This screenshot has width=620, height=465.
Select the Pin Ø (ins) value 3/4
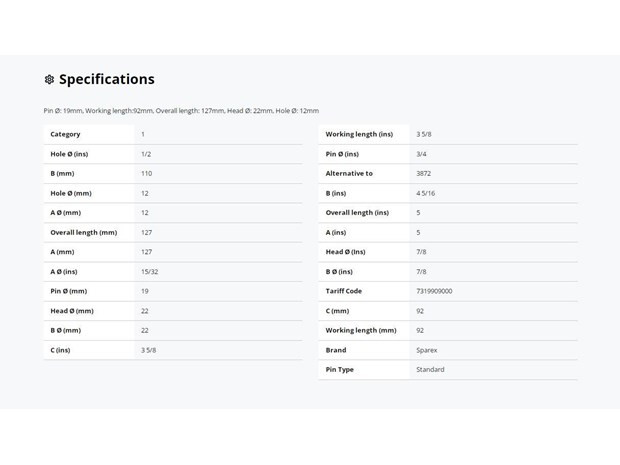tap(421, 154)
